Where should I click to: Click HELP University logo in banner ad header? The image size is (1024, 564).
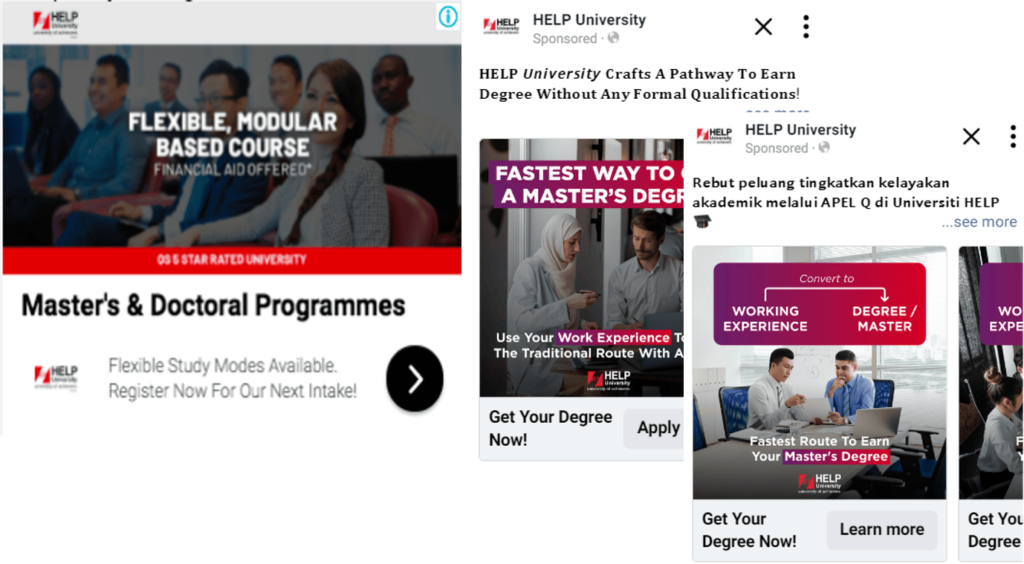56,24
